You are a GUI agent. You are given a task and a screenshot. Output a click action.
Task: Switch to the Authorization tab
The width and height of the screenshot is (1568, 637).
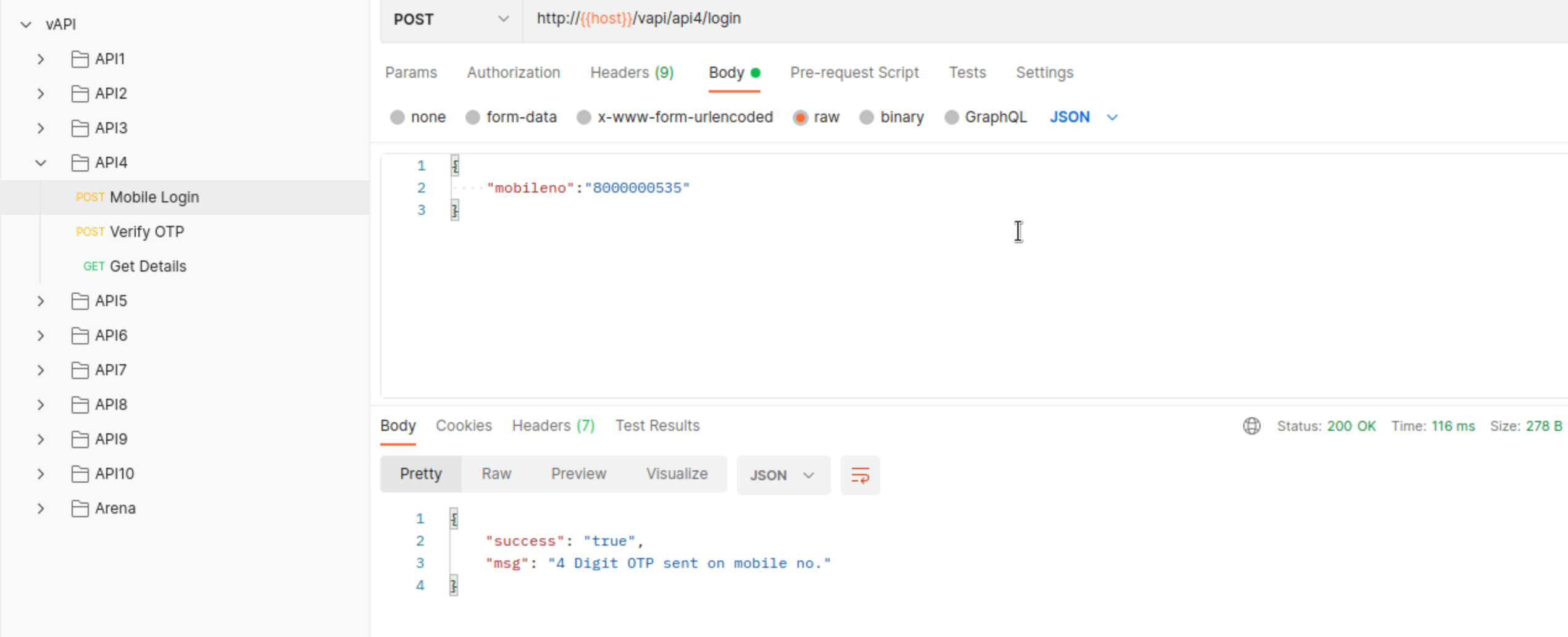tap(513, 73)
